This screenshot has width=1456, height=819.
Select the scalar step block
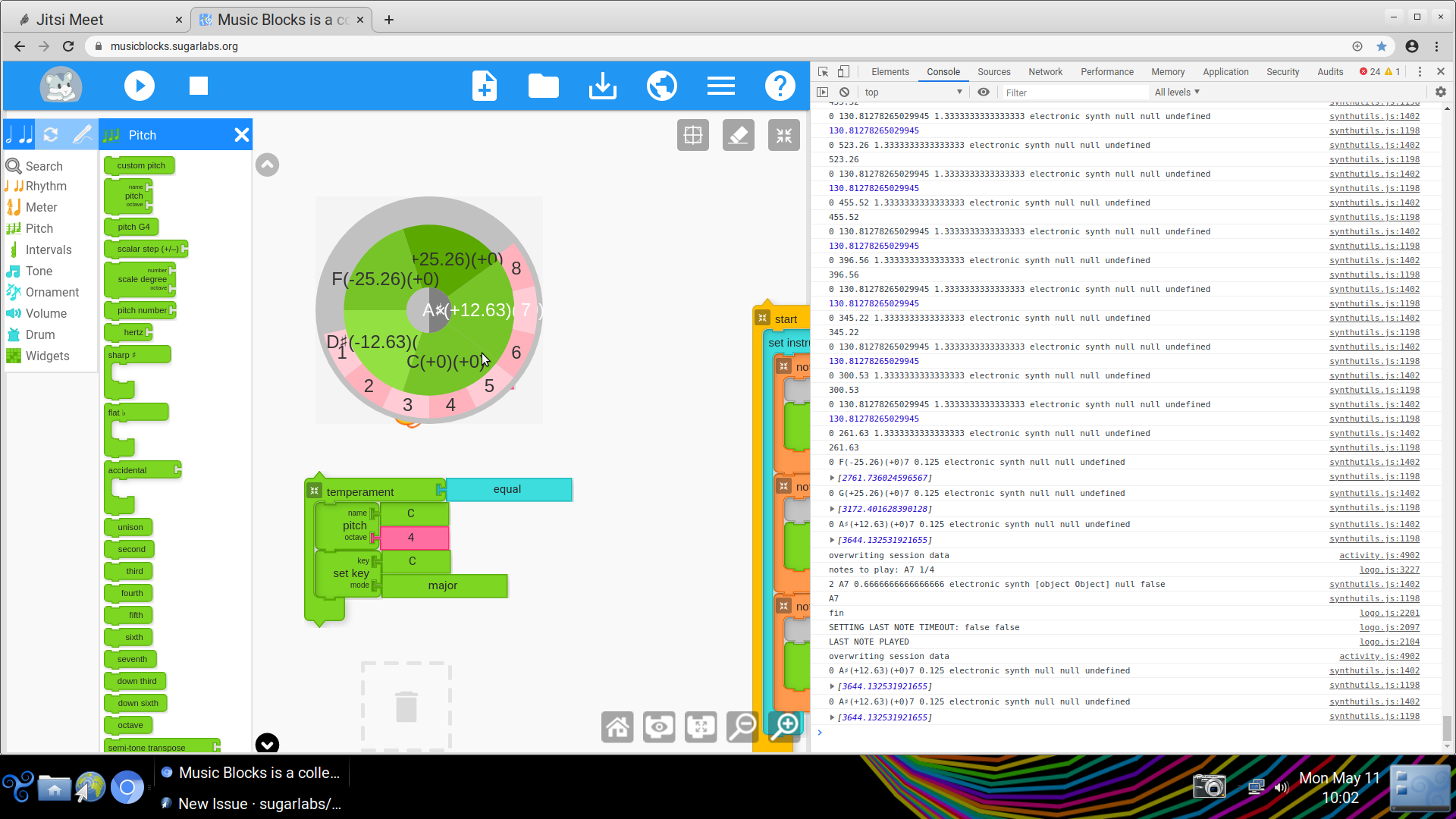click(146, 249)
